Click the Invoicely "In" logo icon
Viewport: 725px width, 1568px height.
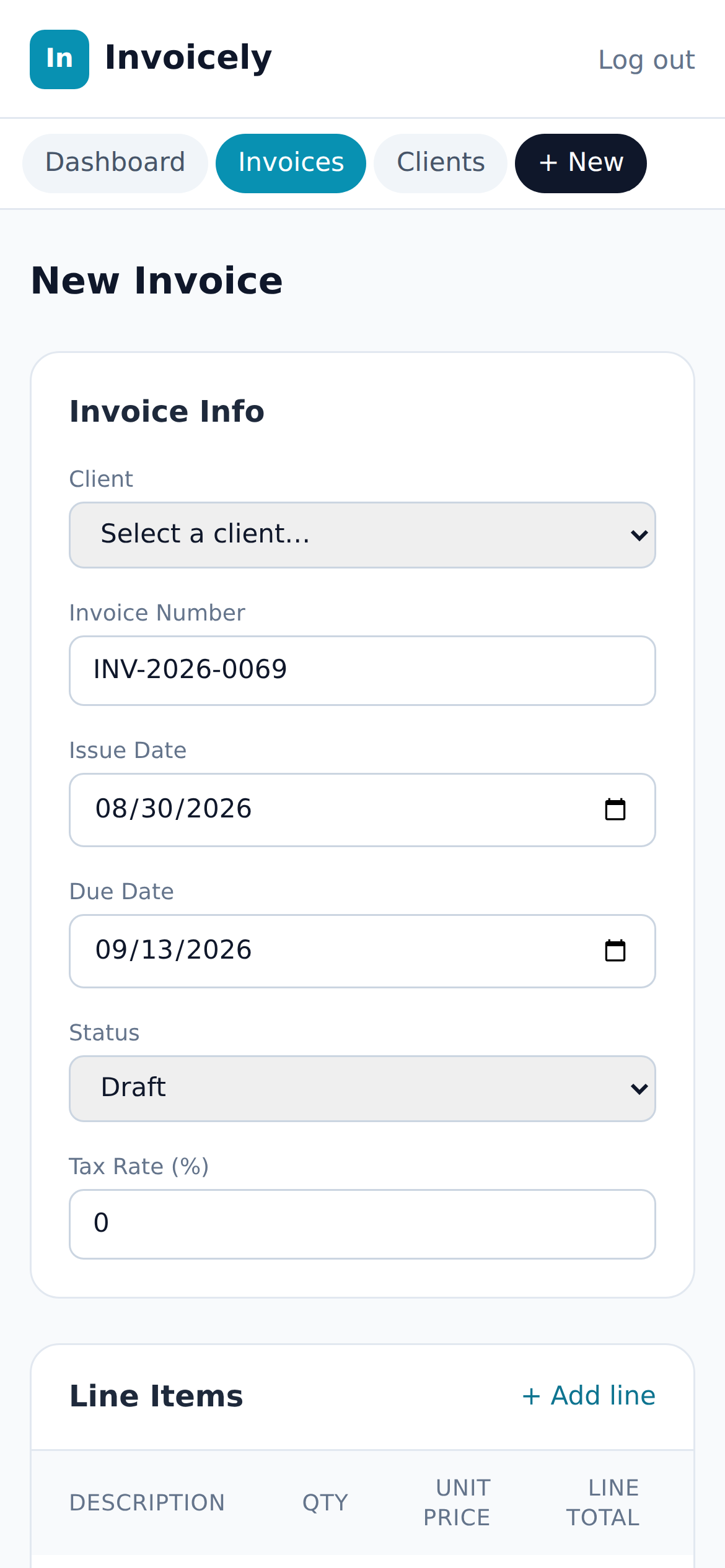point(59,59)
